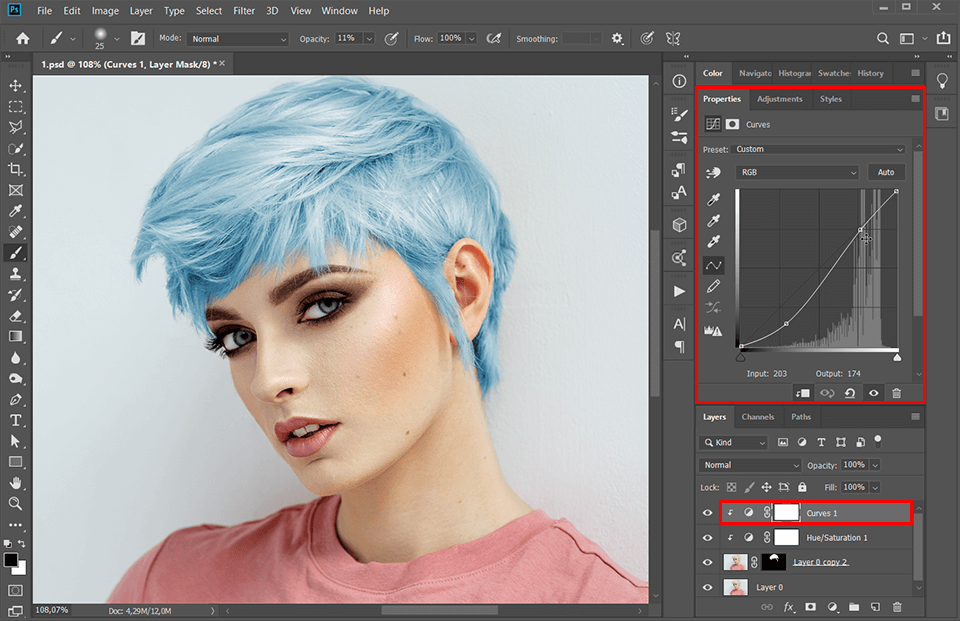The image size is (960, 621).
Task: Activate the Type tool
Action: (x=15, y=420)
